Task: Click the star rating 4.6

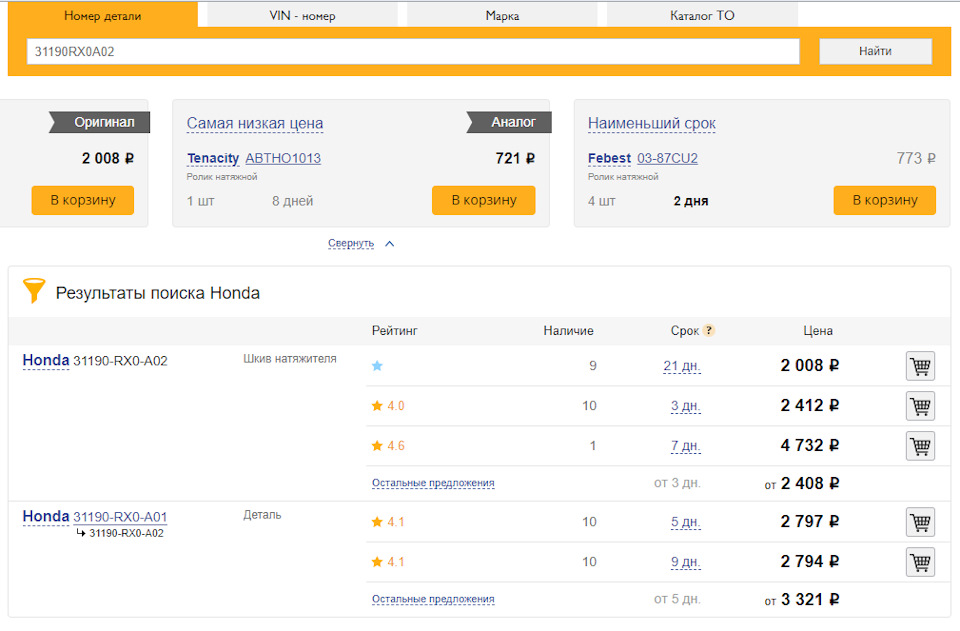Action: [388, 446]
